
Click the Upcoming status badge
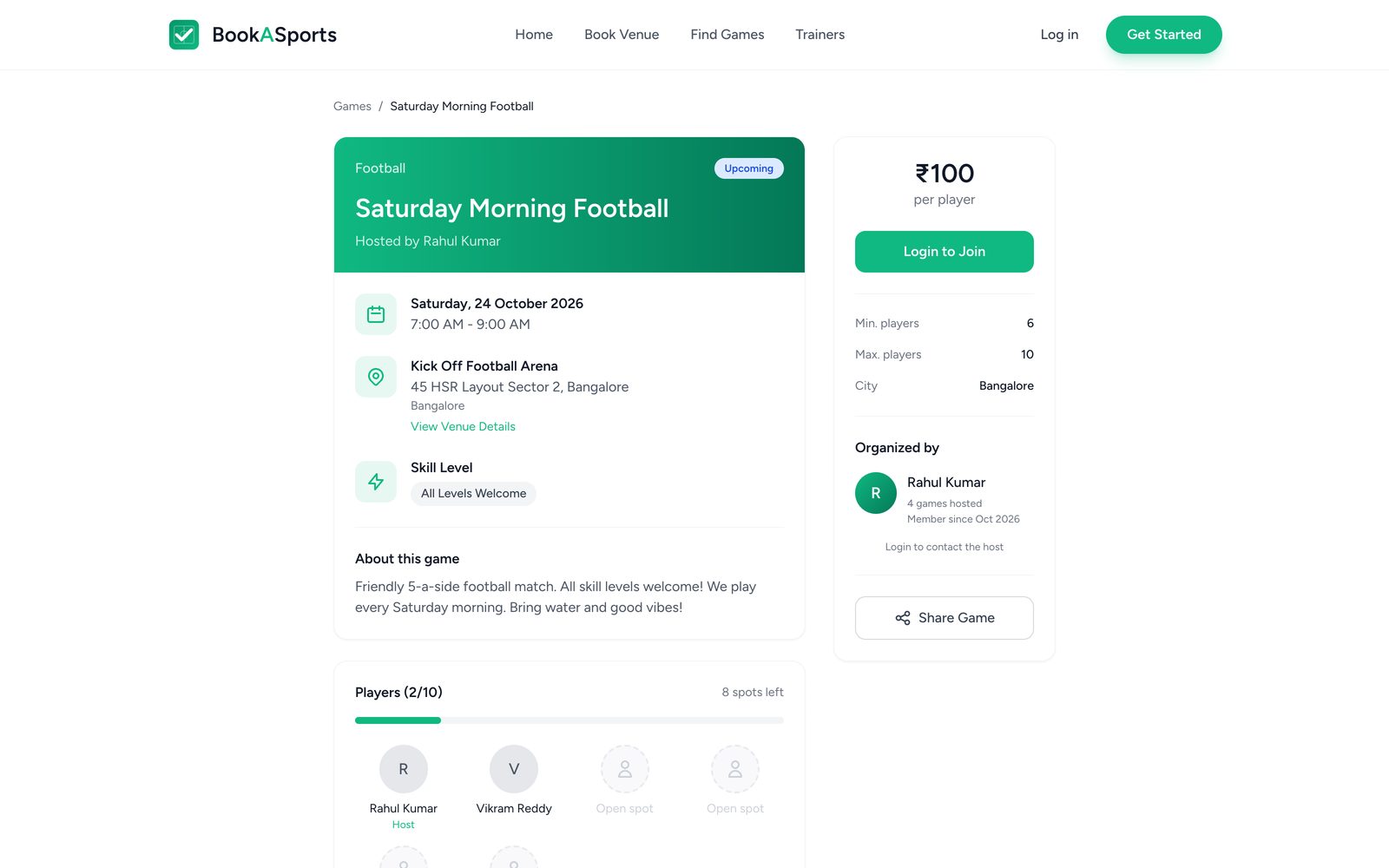[749, 168]
